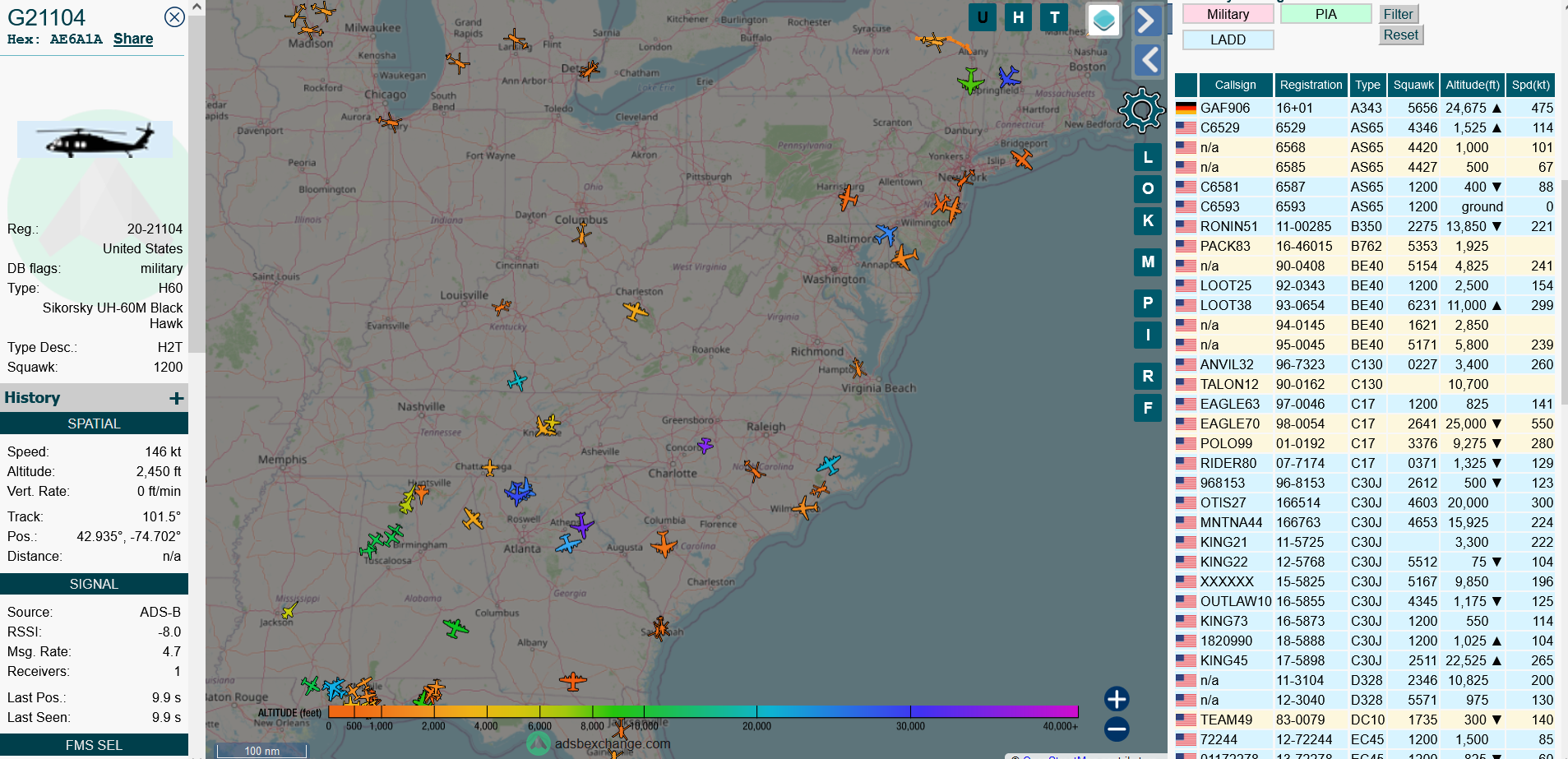Click the orange aircraft icon near Columbus Ohio
Screen dimensions: 1568x759
click(x=581, y=235)
